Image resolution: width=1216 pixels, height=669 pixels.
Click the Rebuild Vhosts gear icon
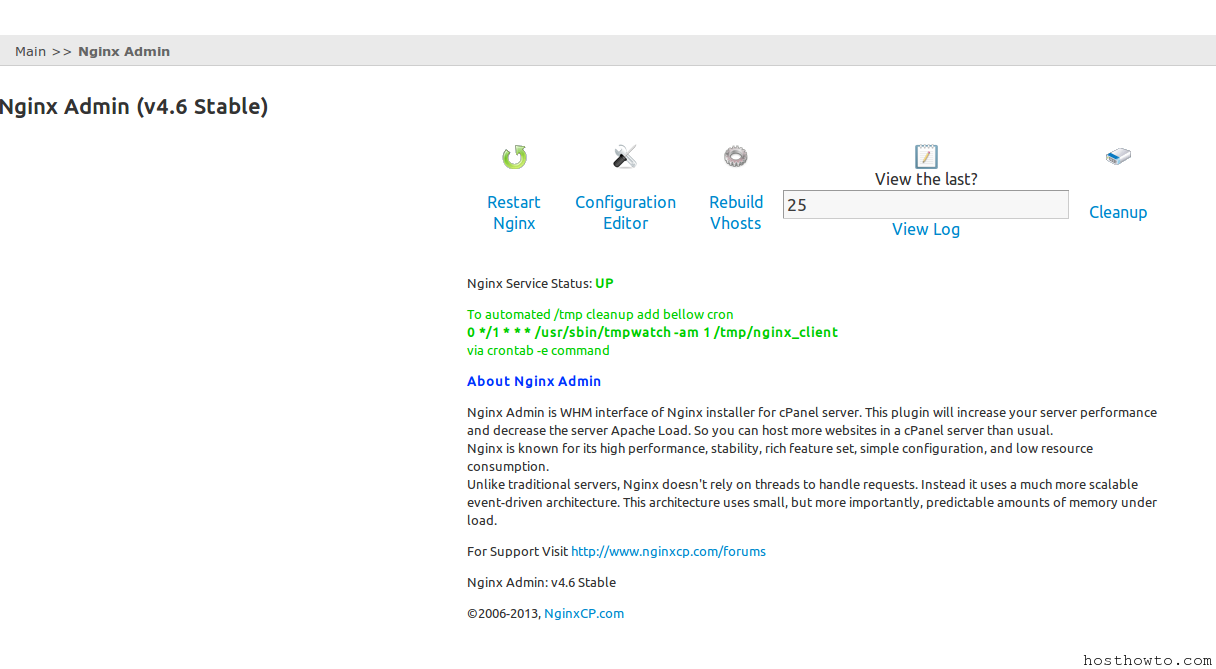736,156
